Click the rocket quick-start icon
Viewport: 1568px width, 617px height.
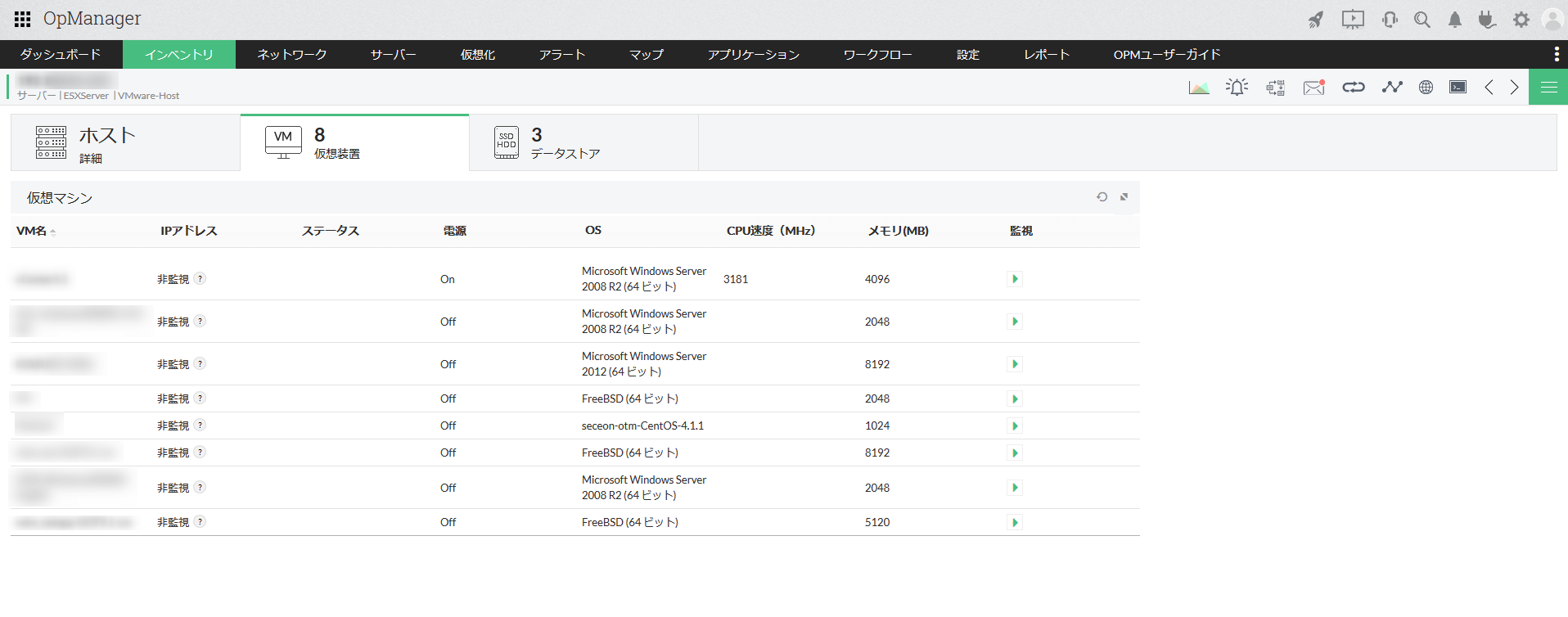pos(1315,20)
